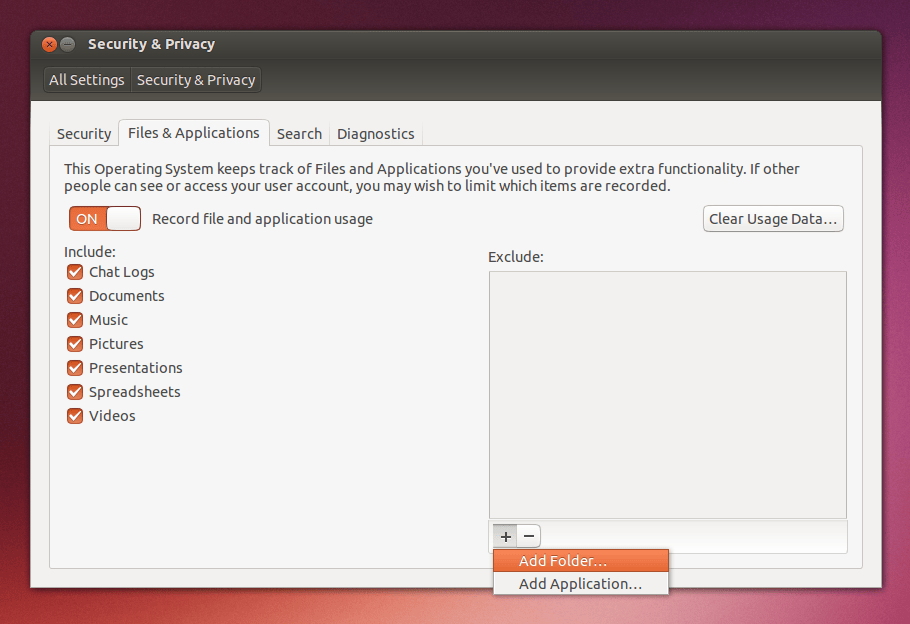Turn off Record file and application usage
Image resolution: width=910 pixels, height=624 pixels.
(x=105, y=219)
